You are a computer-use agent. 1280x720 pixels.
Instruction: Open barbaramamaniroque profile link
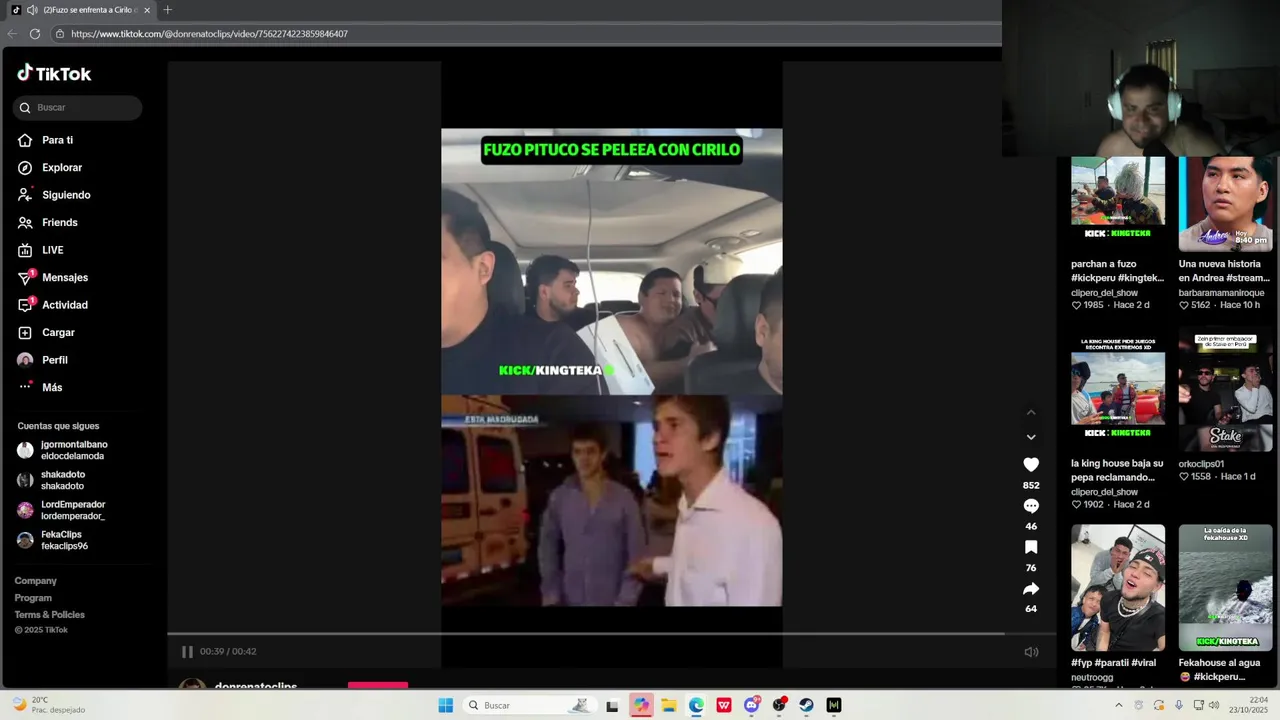[1221, 293]
